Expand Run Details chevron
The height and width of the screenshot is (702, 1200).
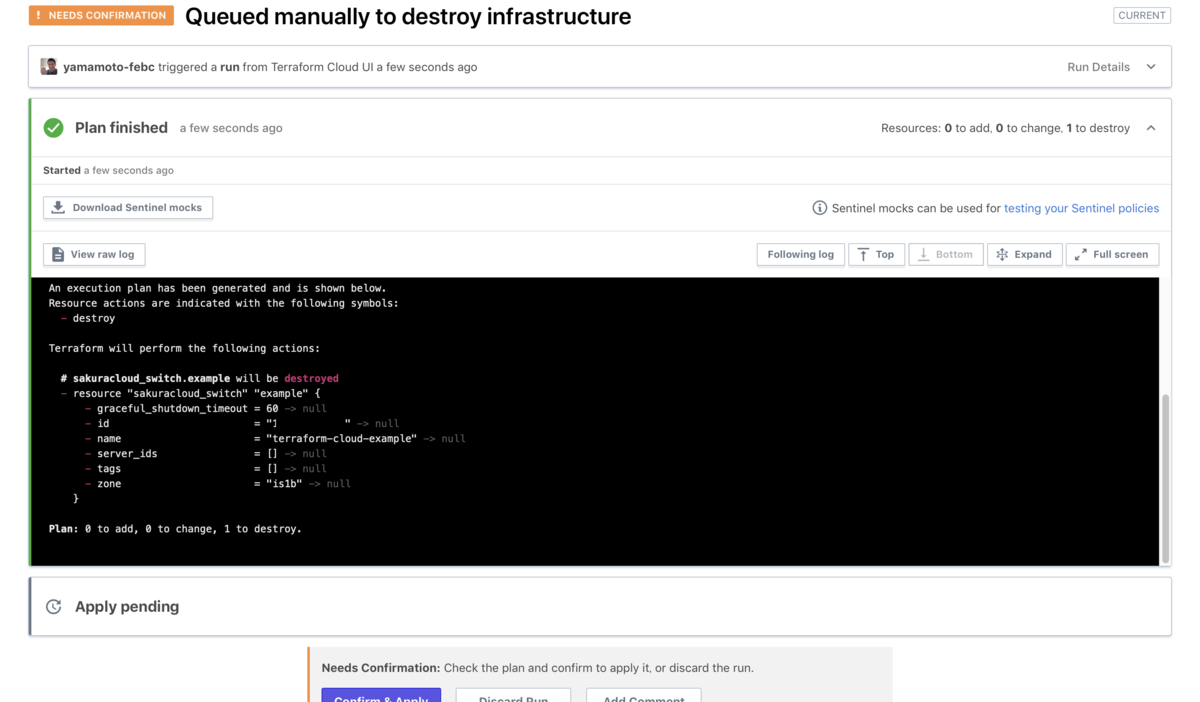(1151, 67)
